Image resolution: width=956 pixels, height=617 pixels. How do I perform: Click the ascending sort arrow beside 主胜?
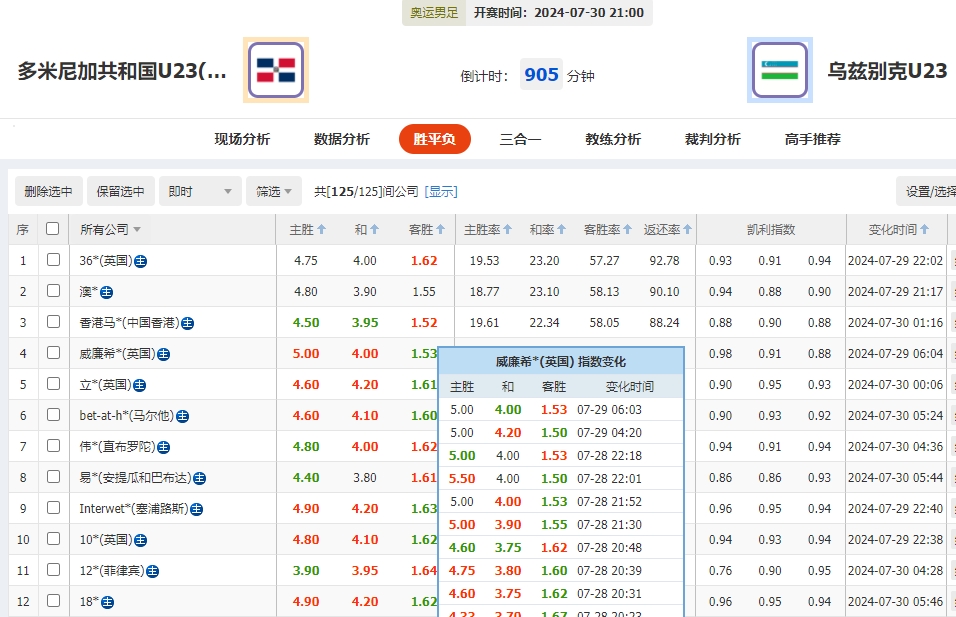point(321,229)
